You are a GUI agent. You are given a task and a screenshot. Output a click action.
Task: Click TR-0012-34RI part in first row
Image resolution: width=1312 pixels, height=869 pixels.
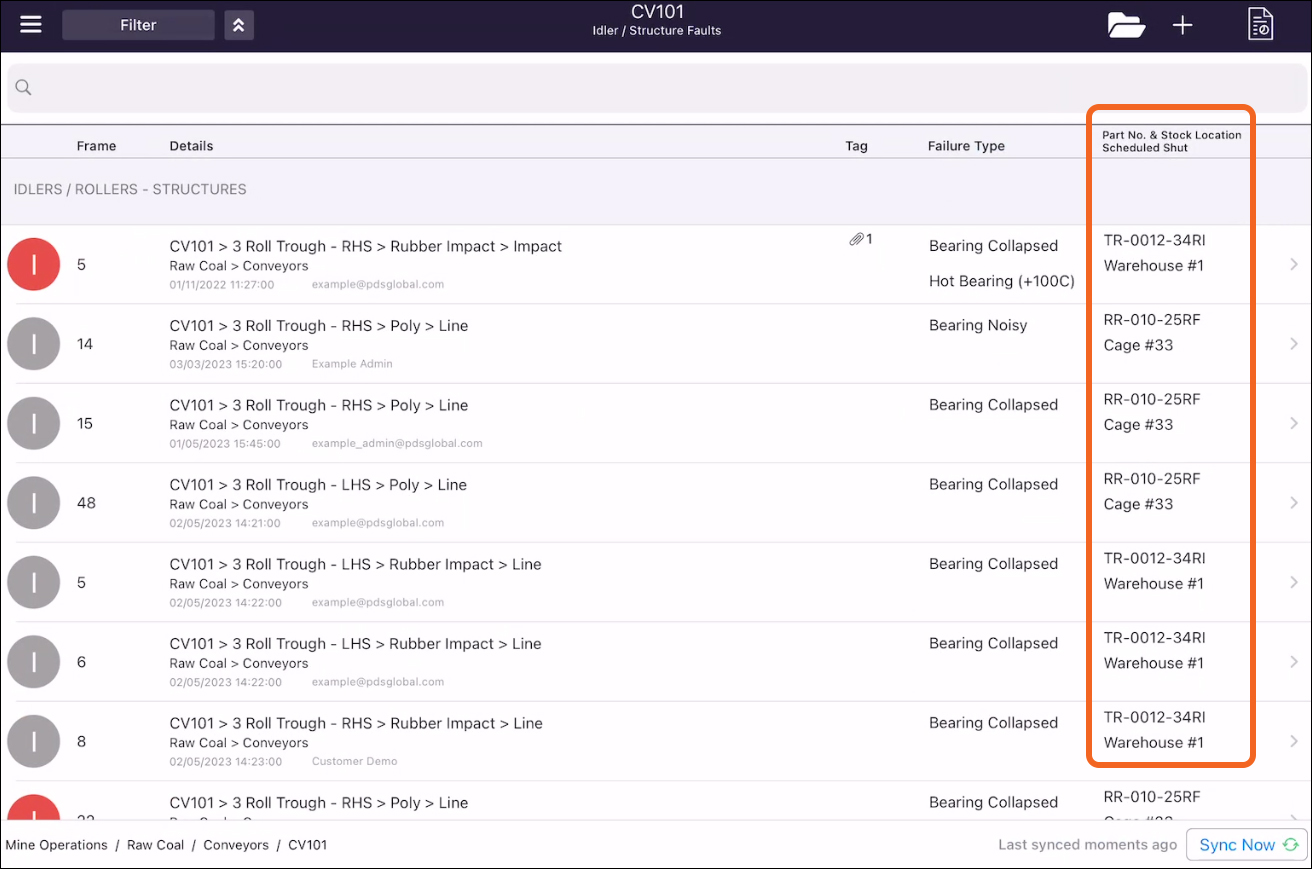point(1154,240)
